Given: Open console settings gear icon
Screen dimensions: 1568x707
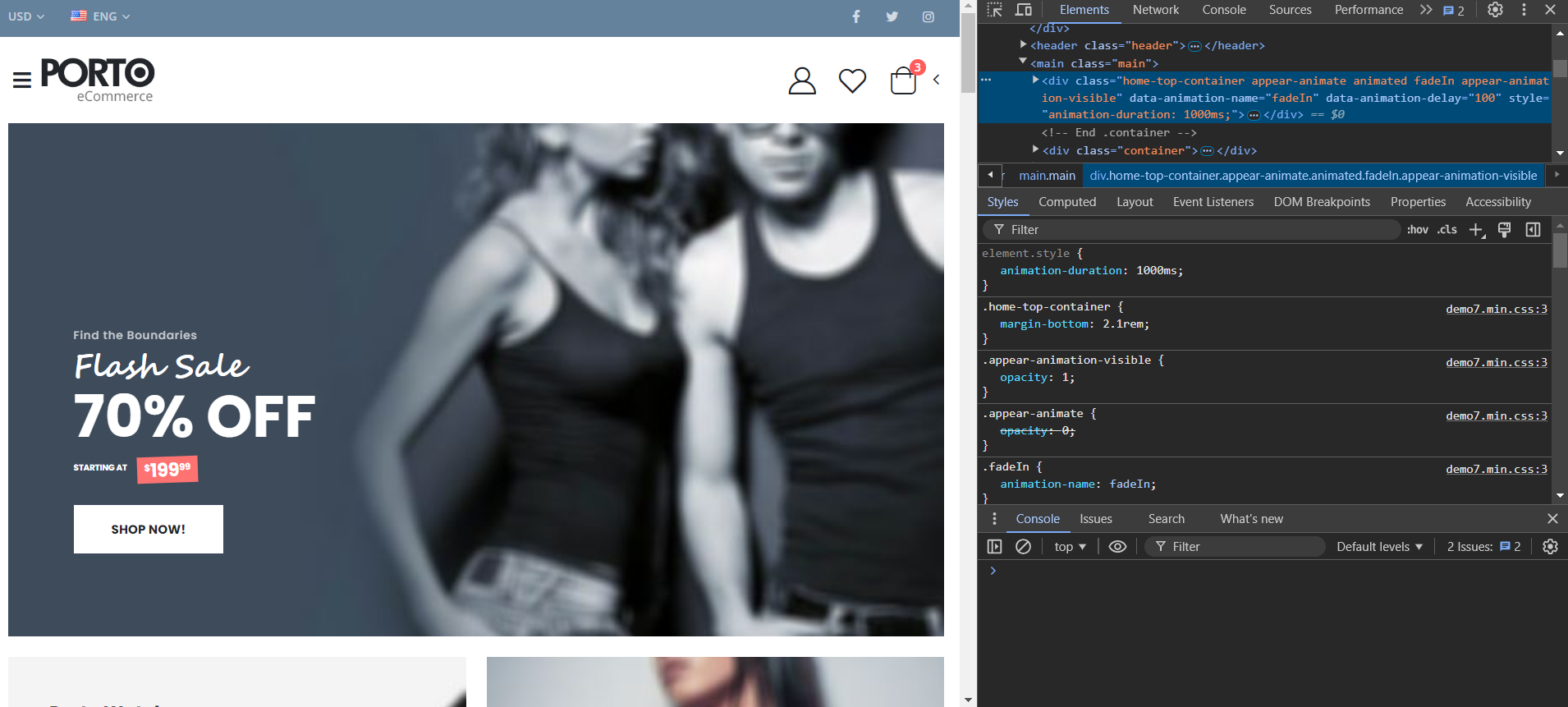Looking at the screenshot, I should (1550, 547).
